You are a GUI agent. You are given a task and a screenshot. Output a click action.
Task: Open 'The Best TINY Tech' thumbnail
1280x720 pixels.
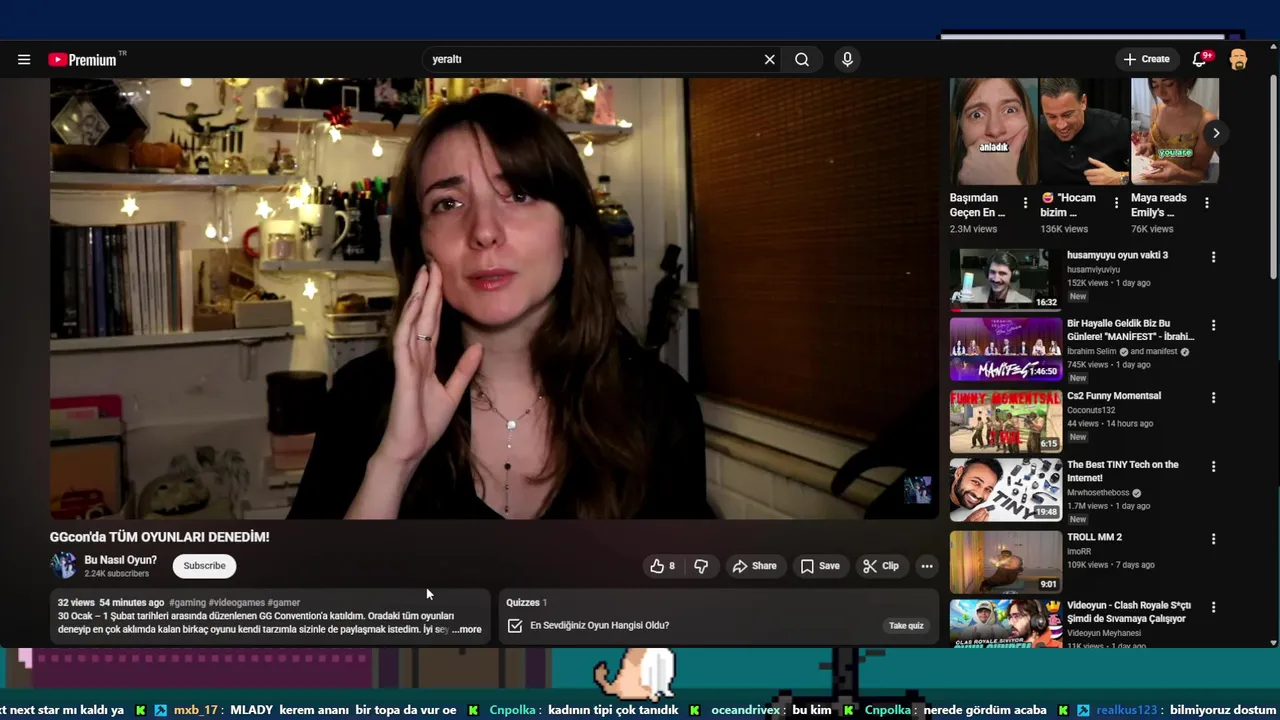click(x=1006, y=490)
